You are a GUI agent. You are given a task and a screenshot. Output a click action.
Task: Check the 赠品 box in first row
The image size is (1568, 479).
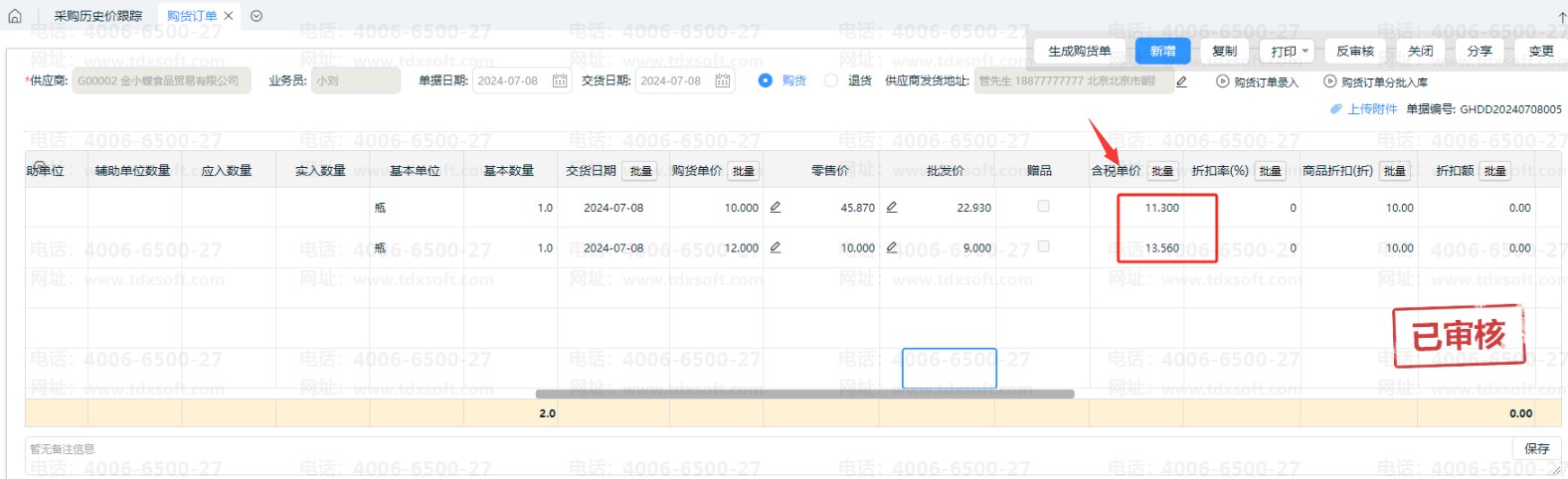point(1043,206)
